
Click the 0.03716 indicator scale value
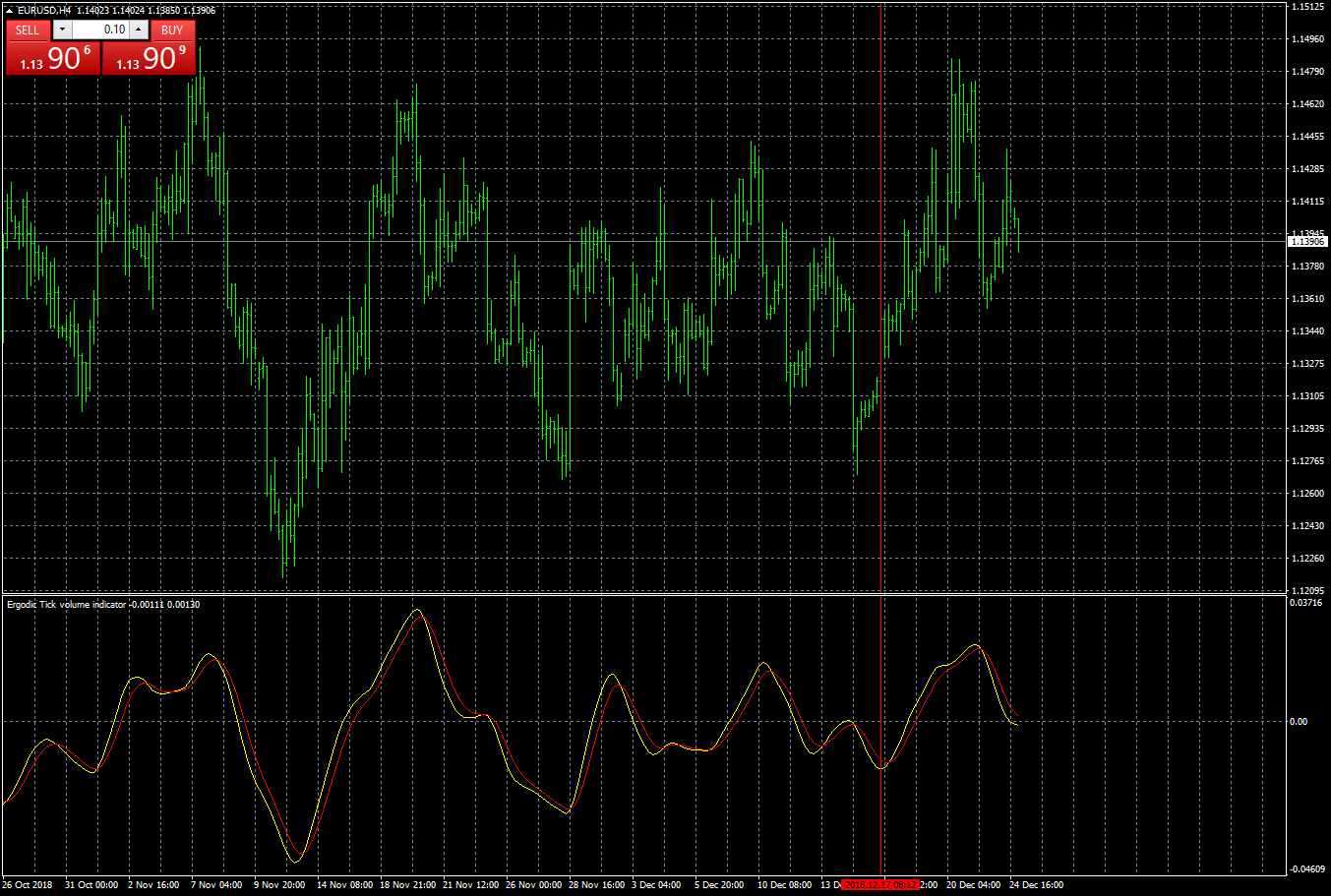pos(1307,602)
